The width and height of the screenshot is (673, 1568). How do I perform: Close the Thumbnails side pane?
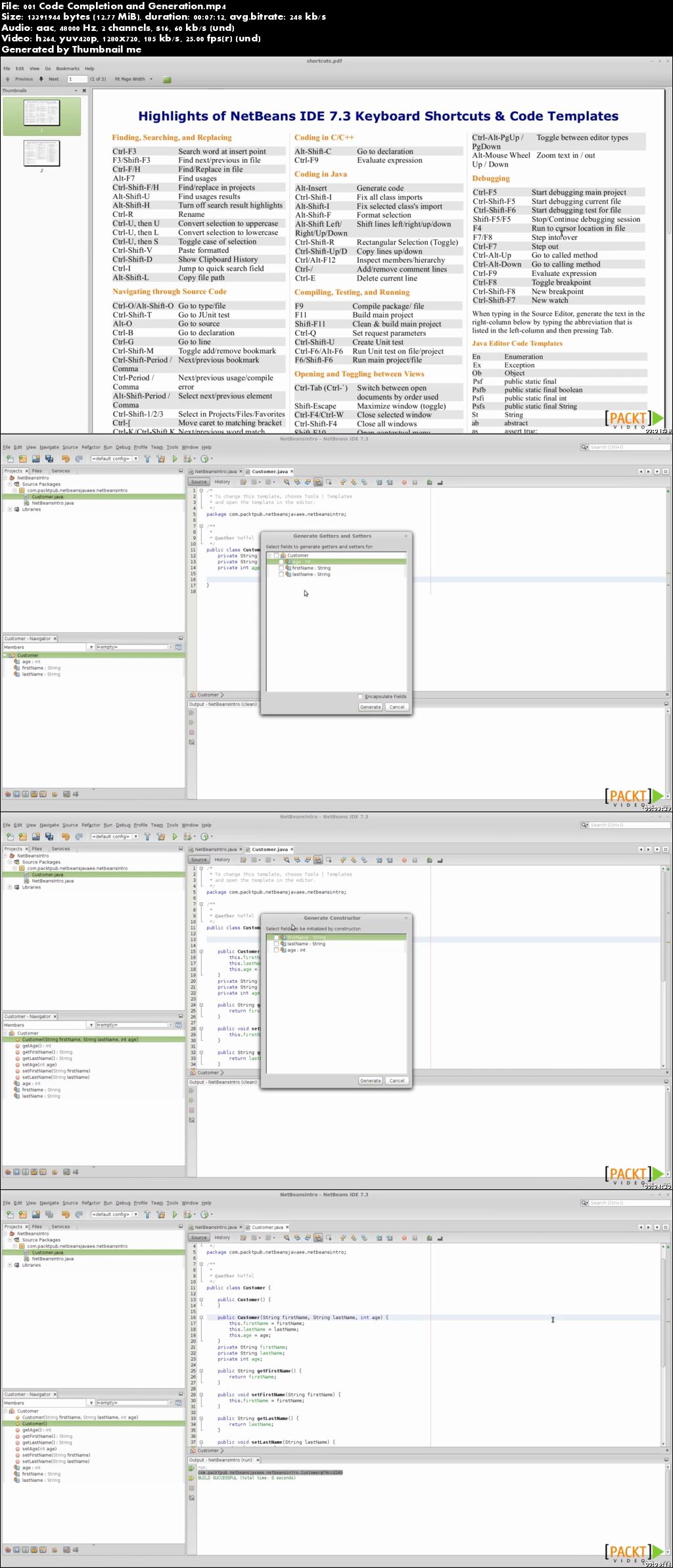point(84,91)
